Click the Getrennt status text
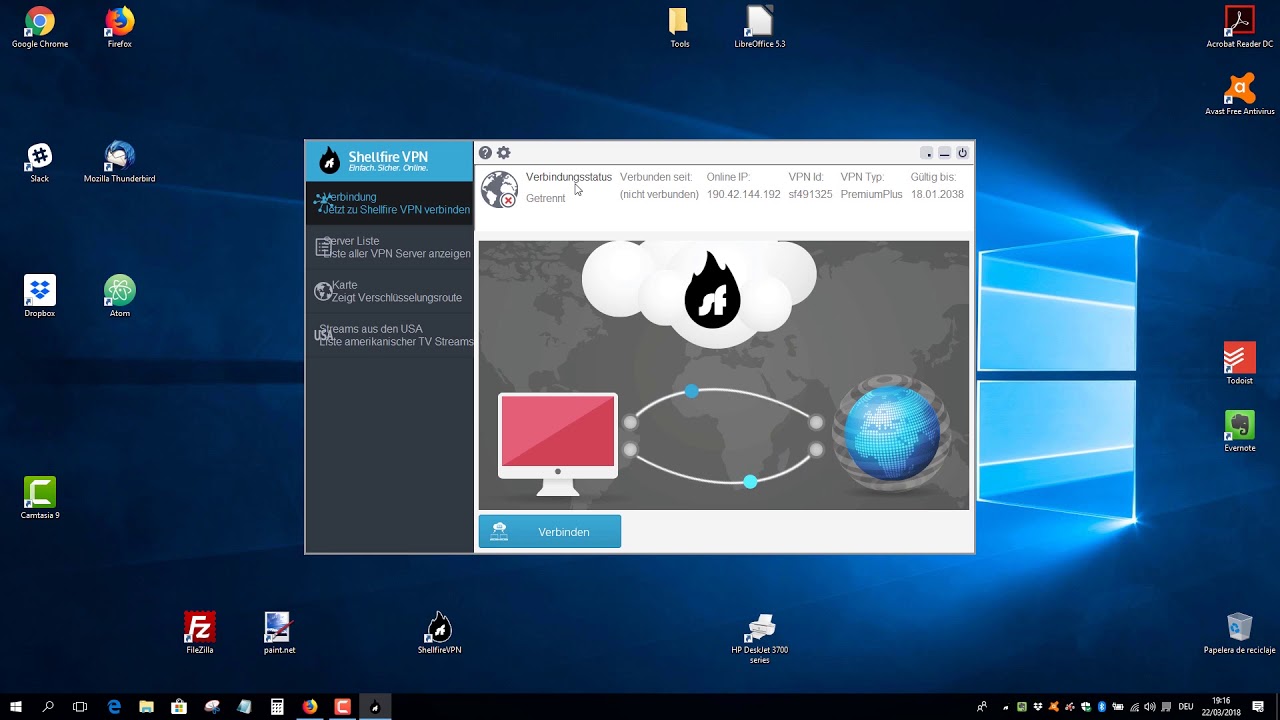1280x720 pixels. 546,198
